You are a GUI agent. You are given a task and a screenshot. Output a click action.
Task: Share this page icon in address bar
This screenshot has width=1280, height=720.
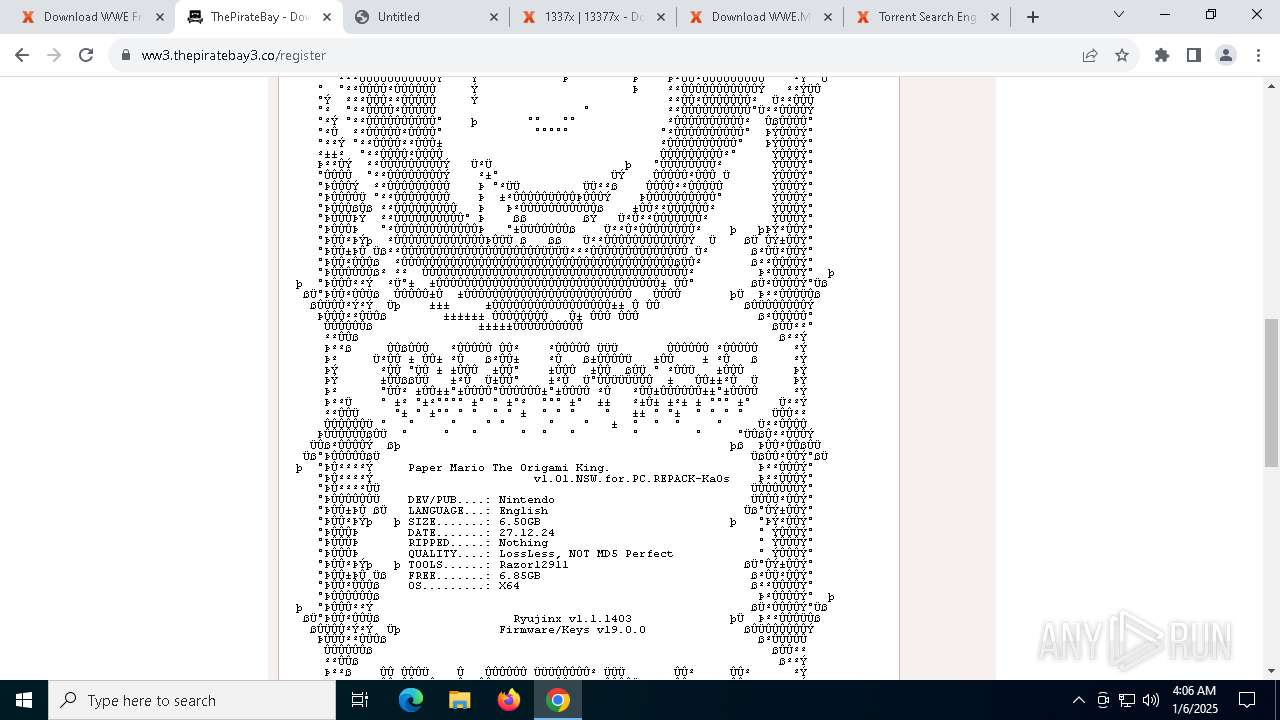1090,55
